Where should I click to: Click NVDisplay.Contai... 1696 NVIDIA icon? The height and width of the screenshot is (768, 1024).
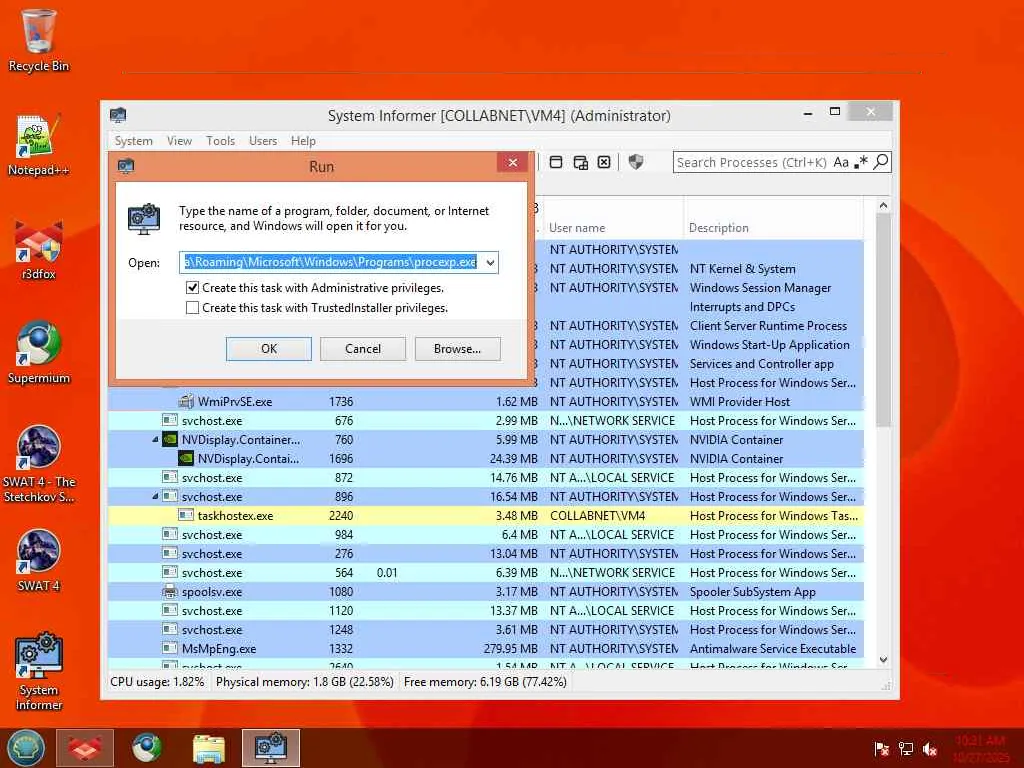point(186,458)
